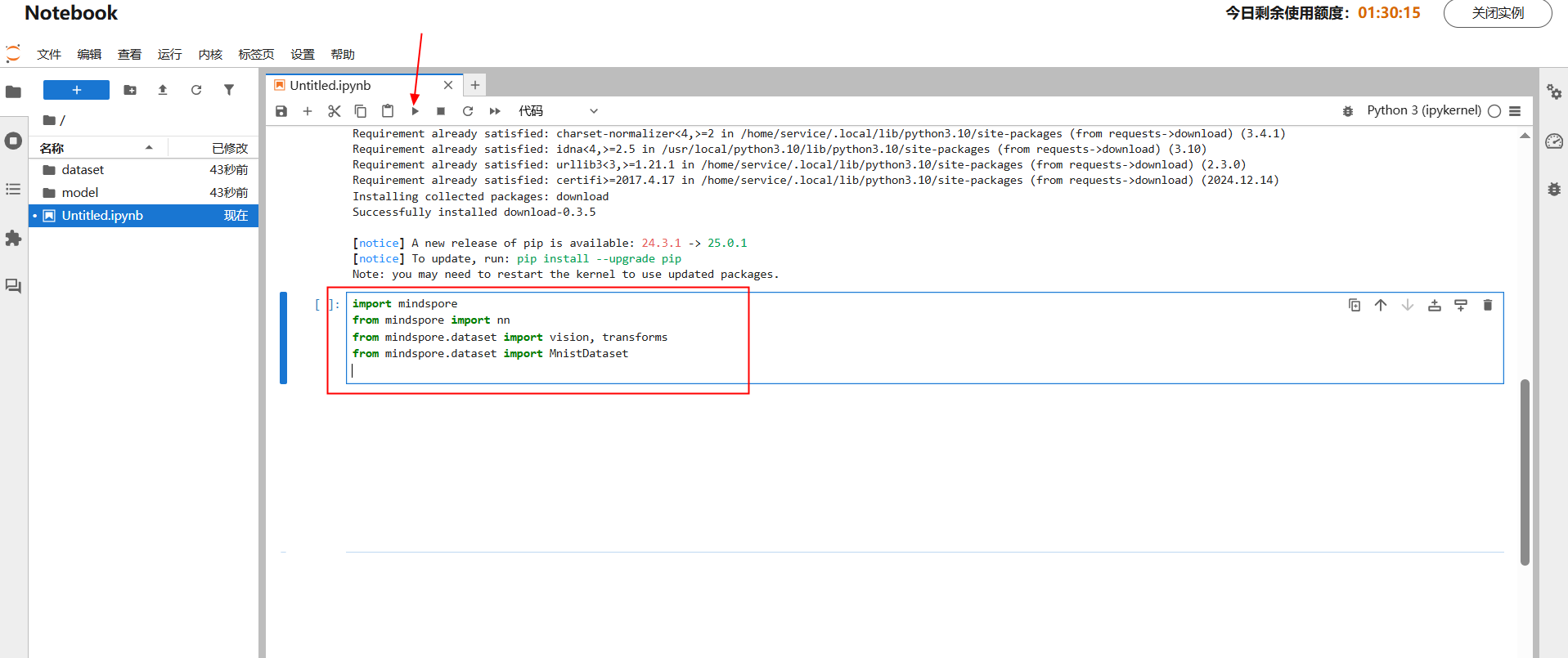1568x658 pixels.
Task: Toggle the debugger bug icon
Action: (1348, 111)
